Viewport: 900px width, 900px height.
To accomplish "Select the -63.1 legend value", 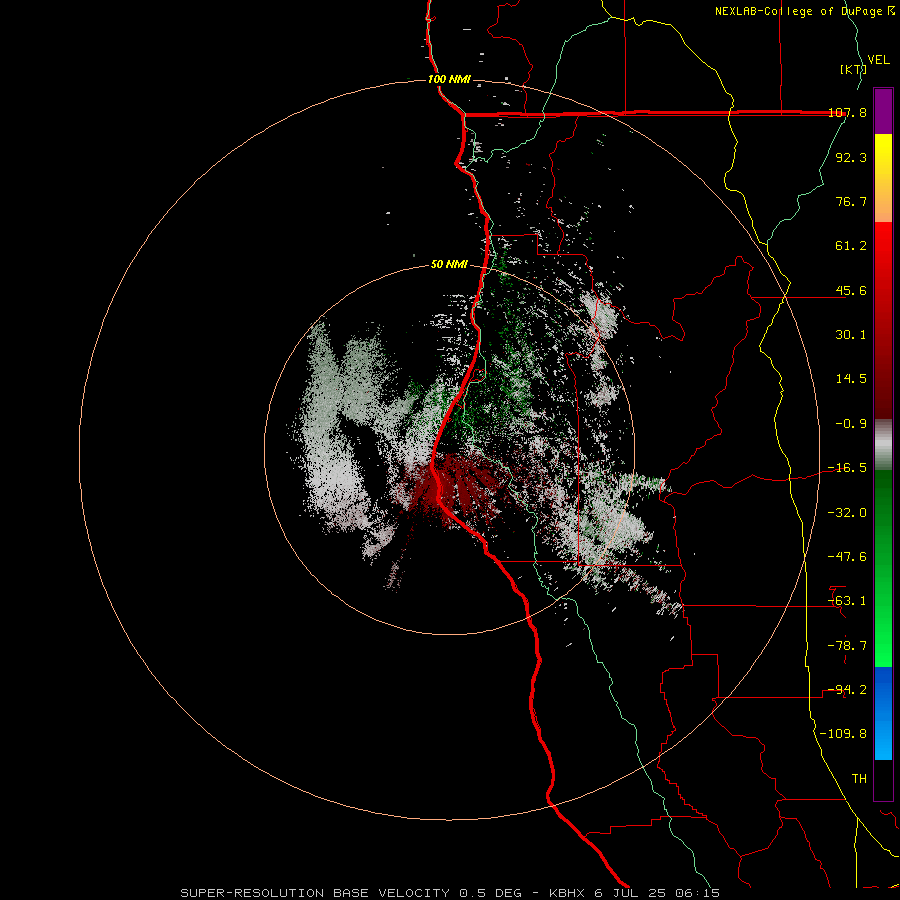I will coord(847,601).
